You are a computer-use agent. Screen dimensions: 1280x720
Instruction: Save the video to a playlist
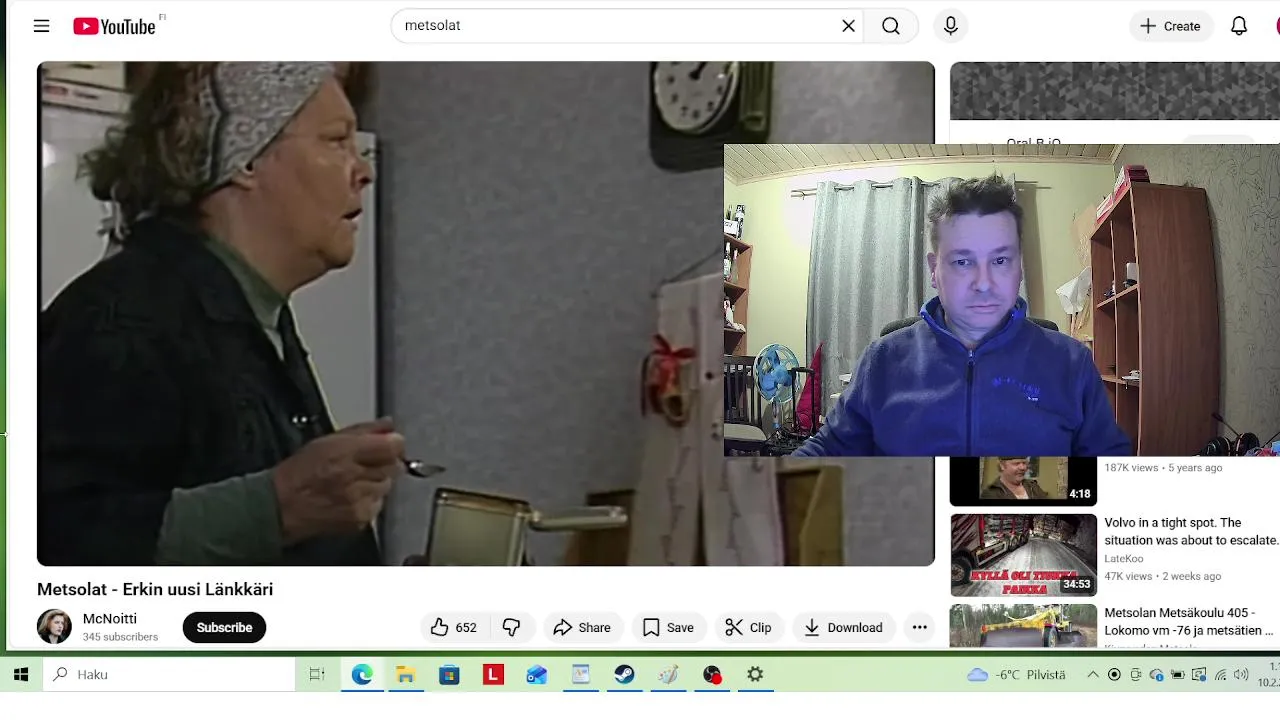(x=668, y=627)
